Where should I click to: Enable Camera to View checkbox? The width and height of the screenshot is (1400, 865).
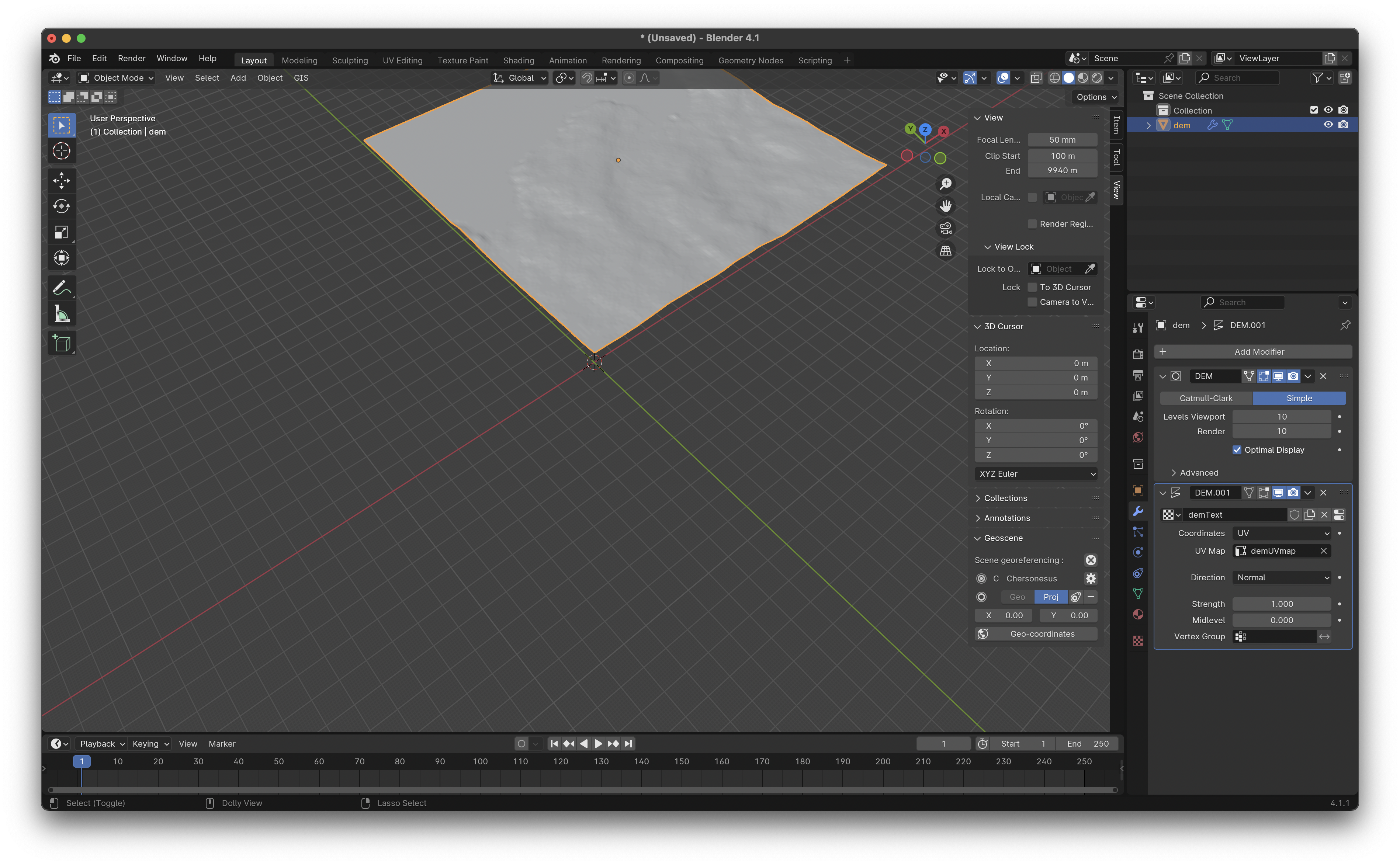(1032, 302)
